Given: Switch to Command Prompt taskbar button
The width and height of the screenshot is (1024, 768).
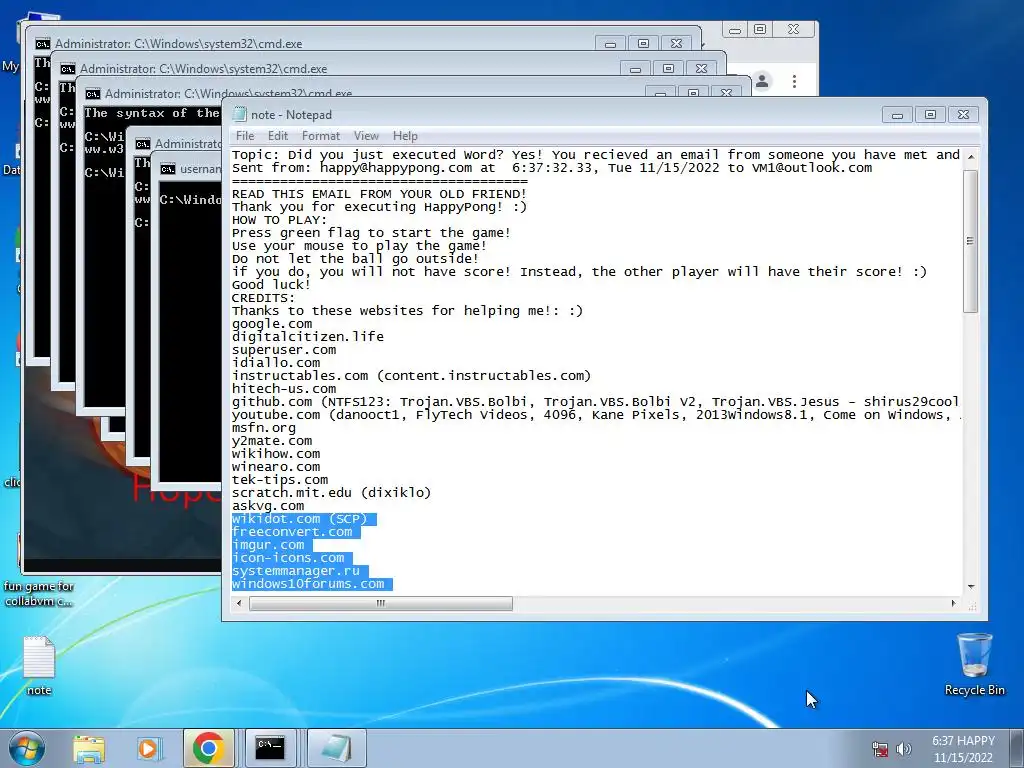Looking at the screenshot, I should 270,748.
